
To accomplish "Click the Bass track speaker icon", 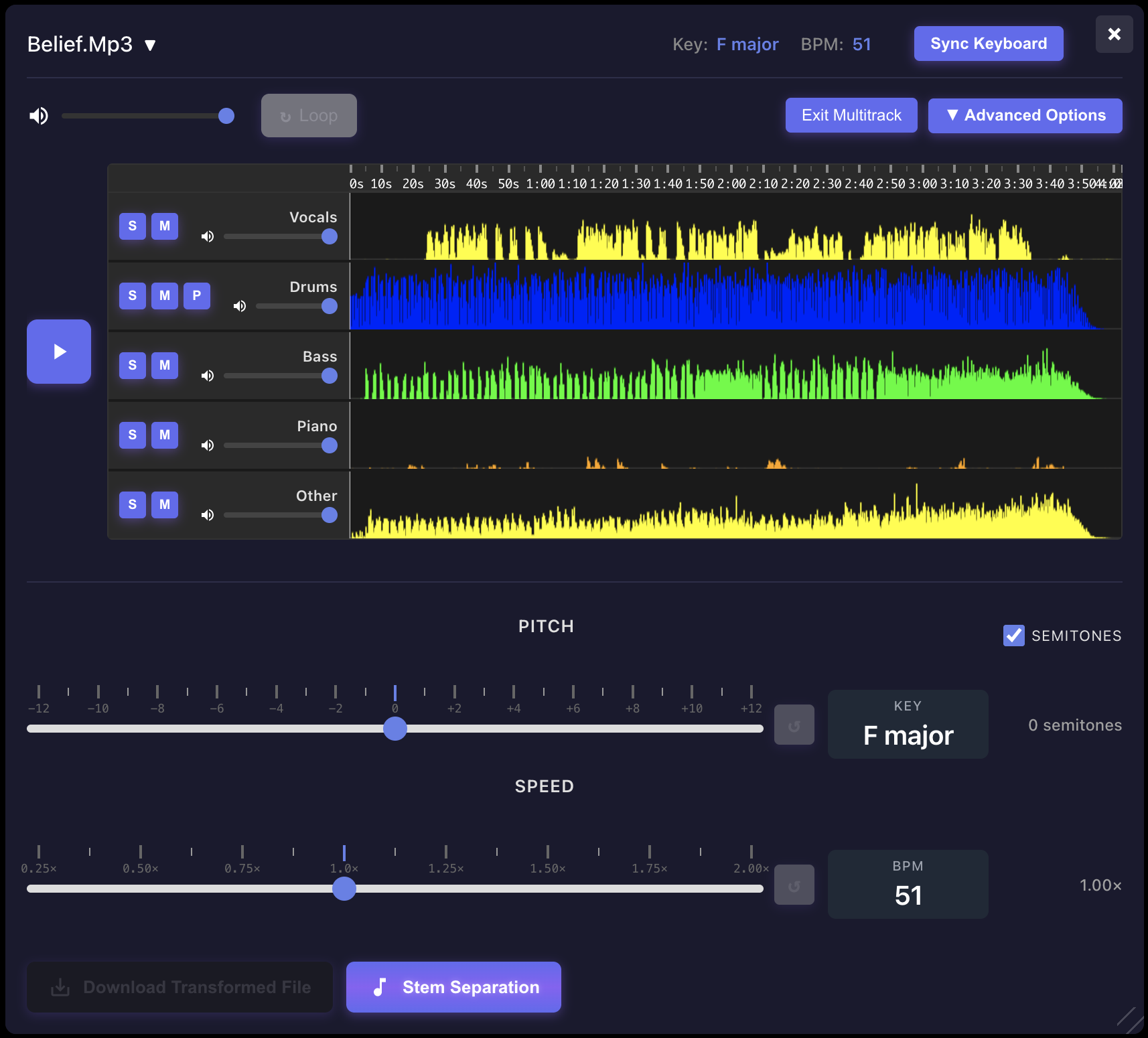I will click(x=208, y=376).
